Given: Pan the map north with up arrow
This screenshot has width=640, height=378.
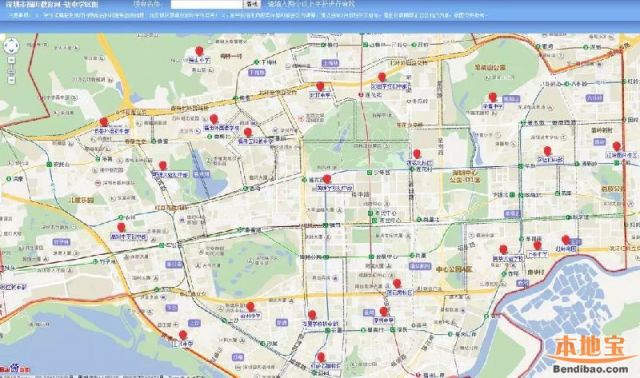Looking at the screenshot, I should [11, 41].
